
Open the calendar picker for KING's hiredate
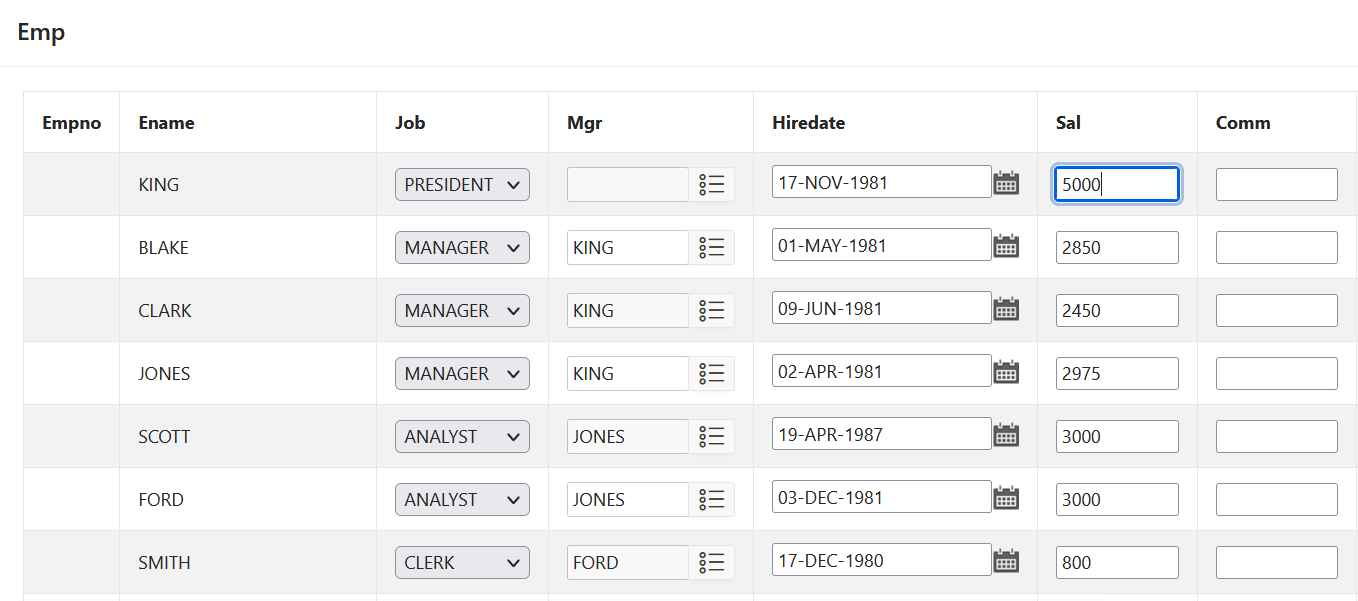click(1007, 183)
